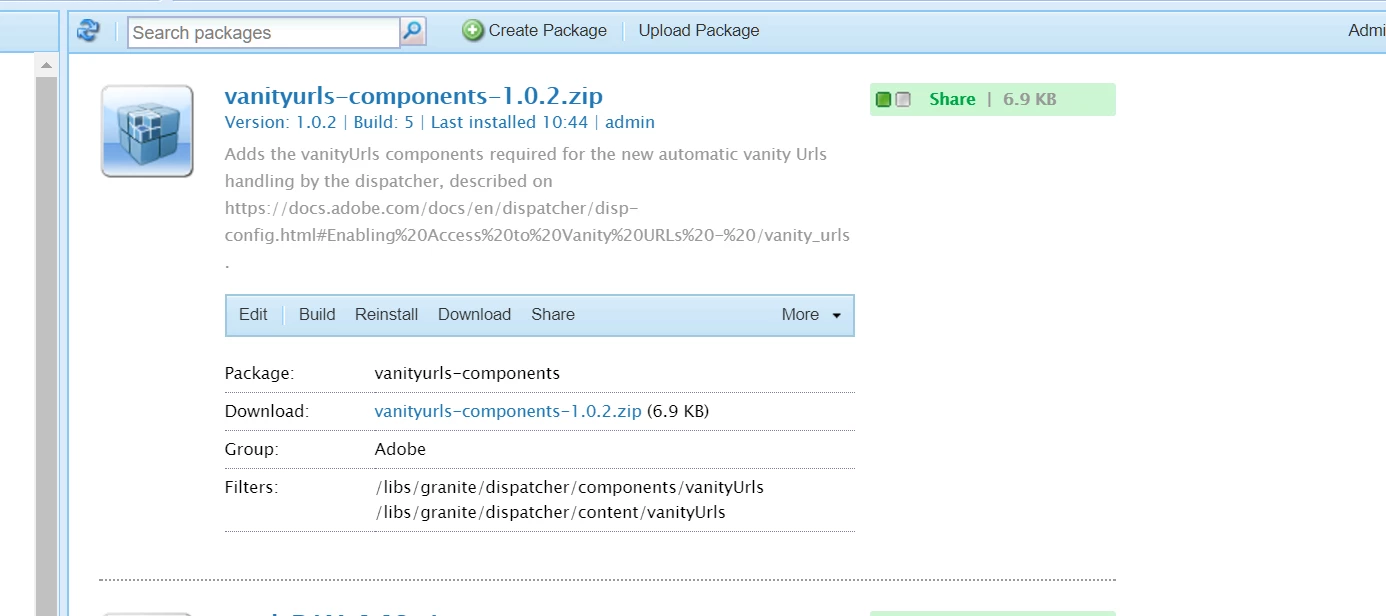Click the package name value 'vanityurls-components'
This screenshot has width=1386, height=616.
click(467, 373)
